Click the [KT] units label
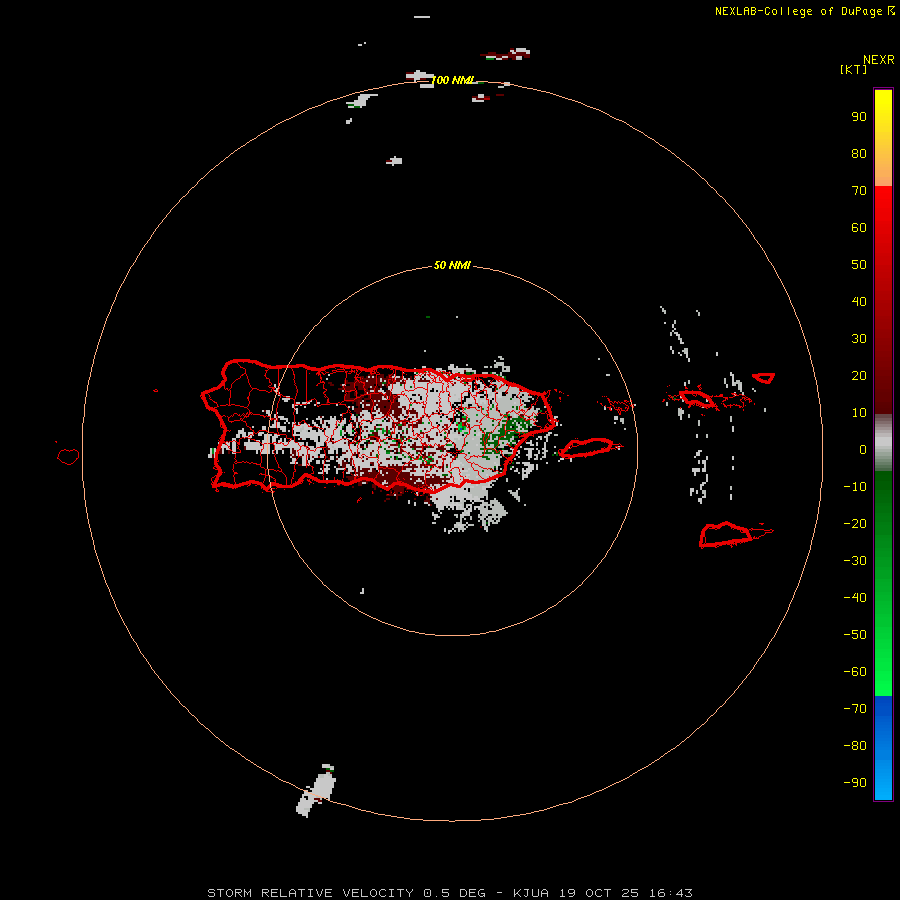The height and width of the screenshot is (900, 900). pyautogui.click(x=853, y=69)
